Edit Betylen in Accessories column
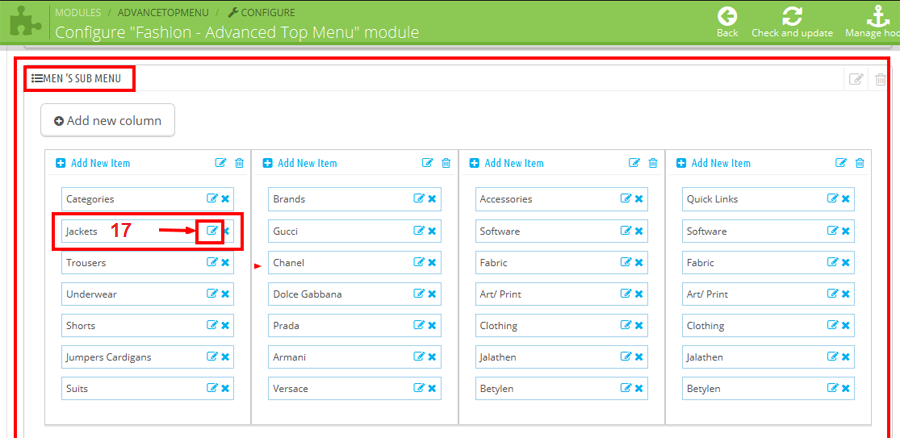 (x=625, y=389)
